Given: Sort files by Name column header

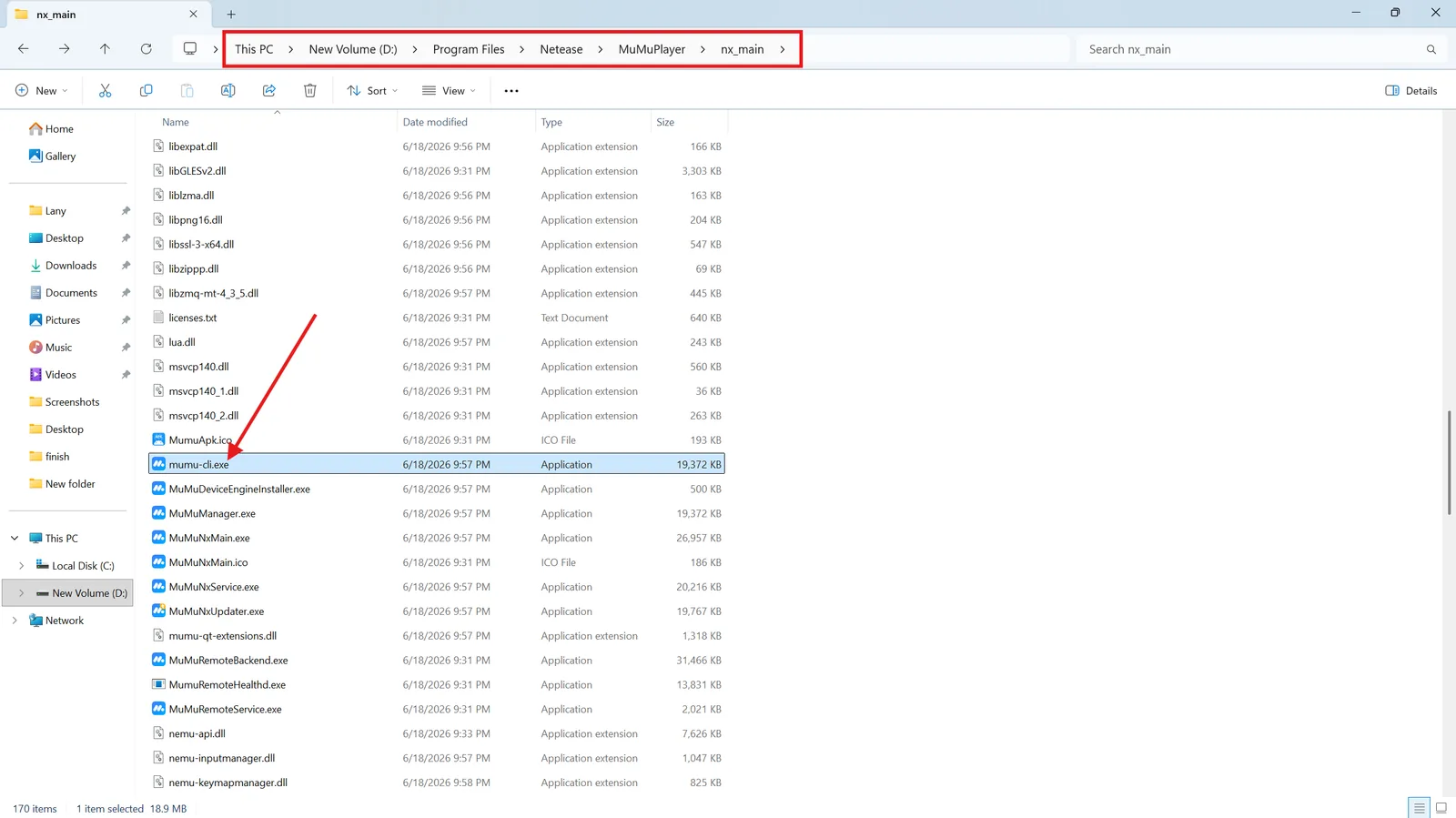Looking at the screenshot, I should pos(176,122).
